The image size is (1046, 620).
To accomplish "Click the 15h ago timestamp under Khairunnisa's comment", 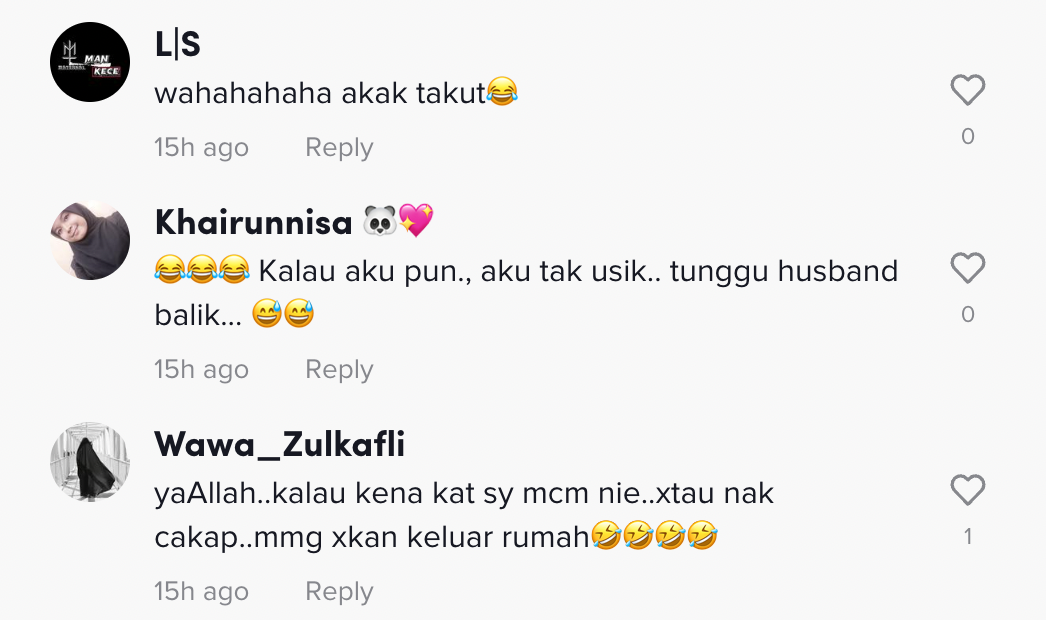I will (x=201, y=370).
